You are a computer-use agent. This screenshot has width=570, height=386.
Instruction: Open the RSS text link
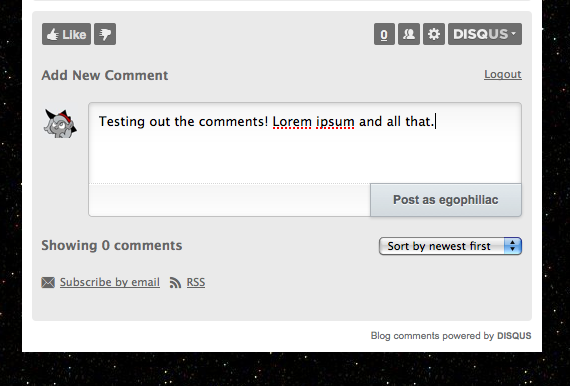tap(196, 282)
